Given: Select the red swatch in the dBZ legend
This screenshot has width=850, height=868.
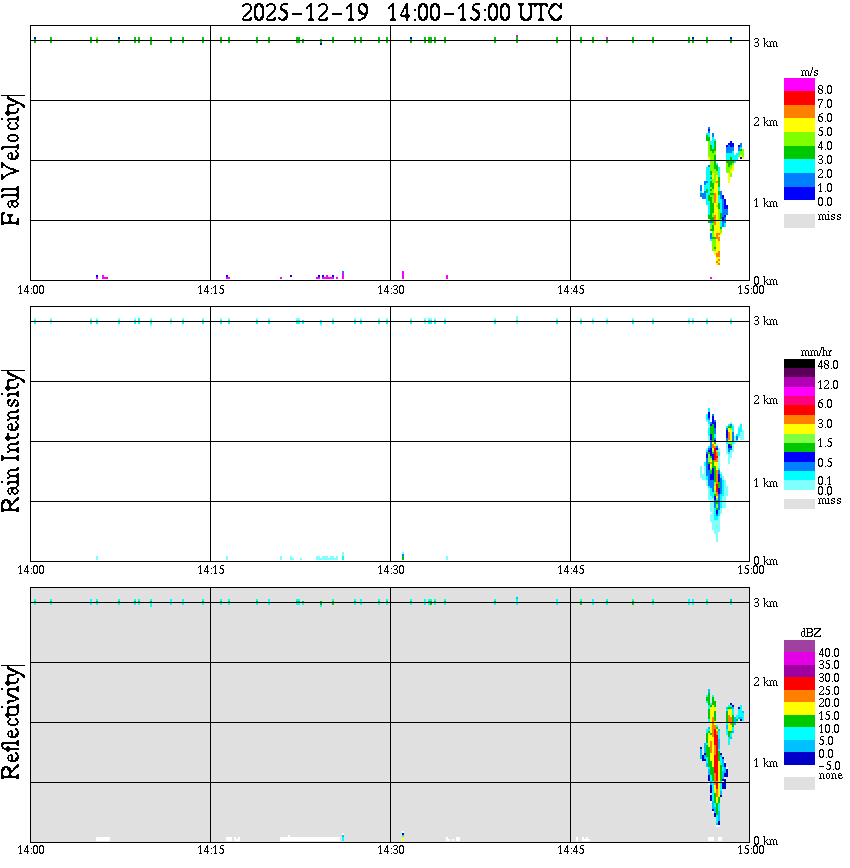Looking at the screenshot, I should (x=799, y=683).
